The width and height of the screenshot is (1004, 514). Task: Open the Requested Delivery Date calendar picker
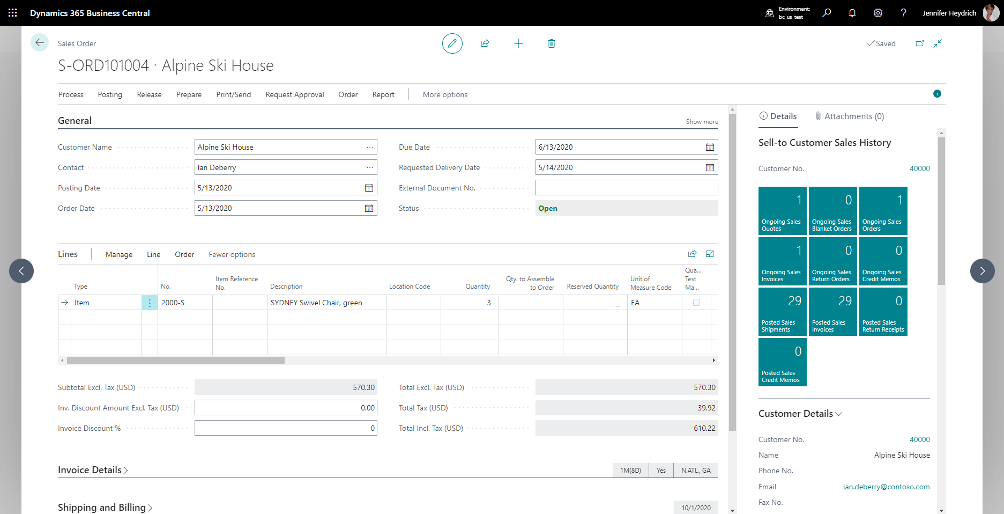click(x=709, y=167)
